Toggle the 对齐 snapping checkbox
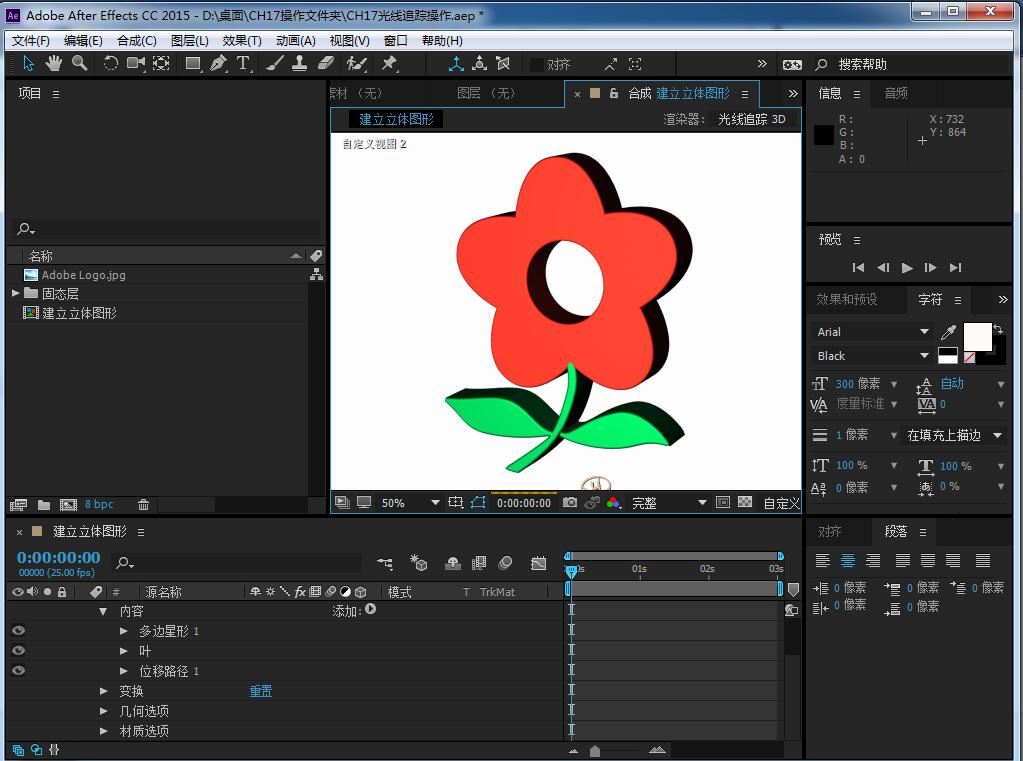This screenshot has height=761, width=1023. 537,64
